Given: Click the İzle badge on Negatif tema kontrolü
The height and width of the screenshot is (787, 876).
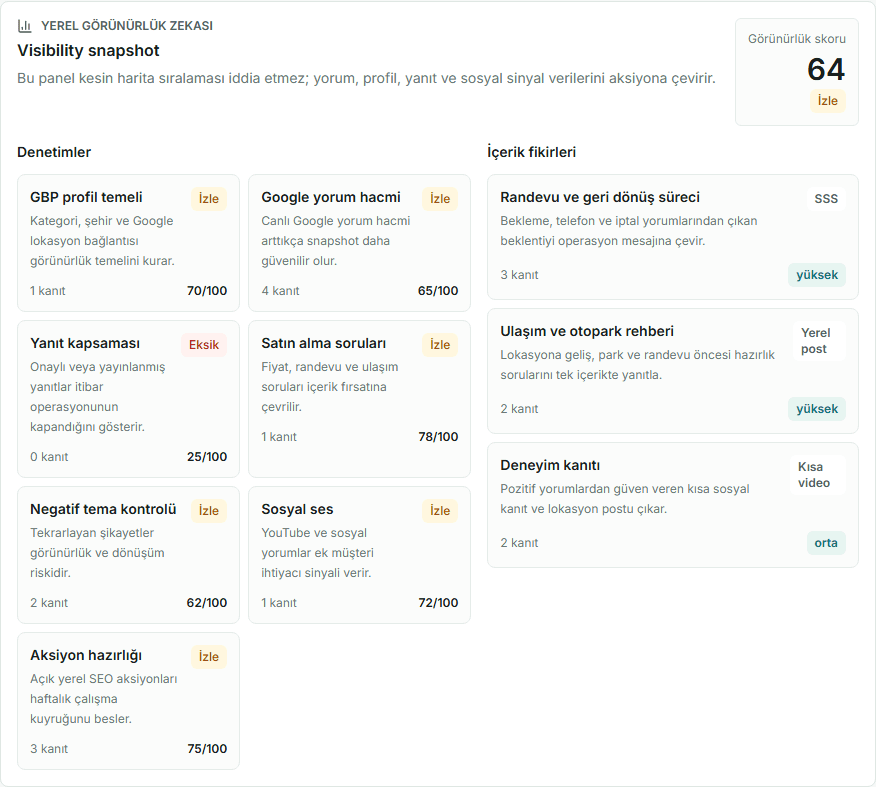Looking at the screenshot, I should click(209, 511).
